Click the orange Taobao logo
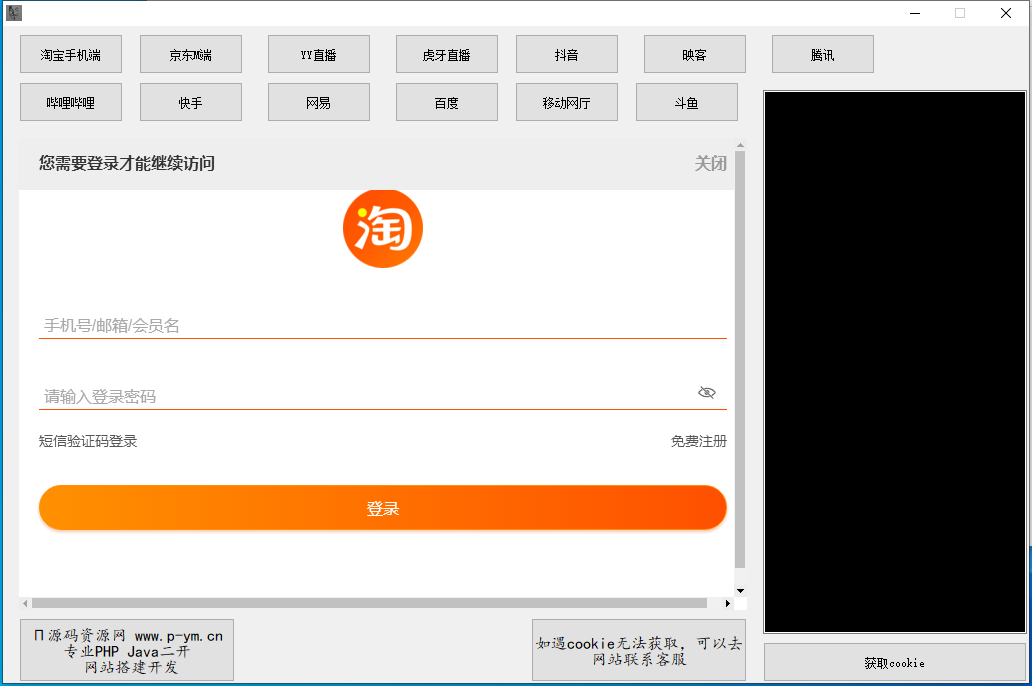This screenshot has height=686, width=1032. (383, 228)
